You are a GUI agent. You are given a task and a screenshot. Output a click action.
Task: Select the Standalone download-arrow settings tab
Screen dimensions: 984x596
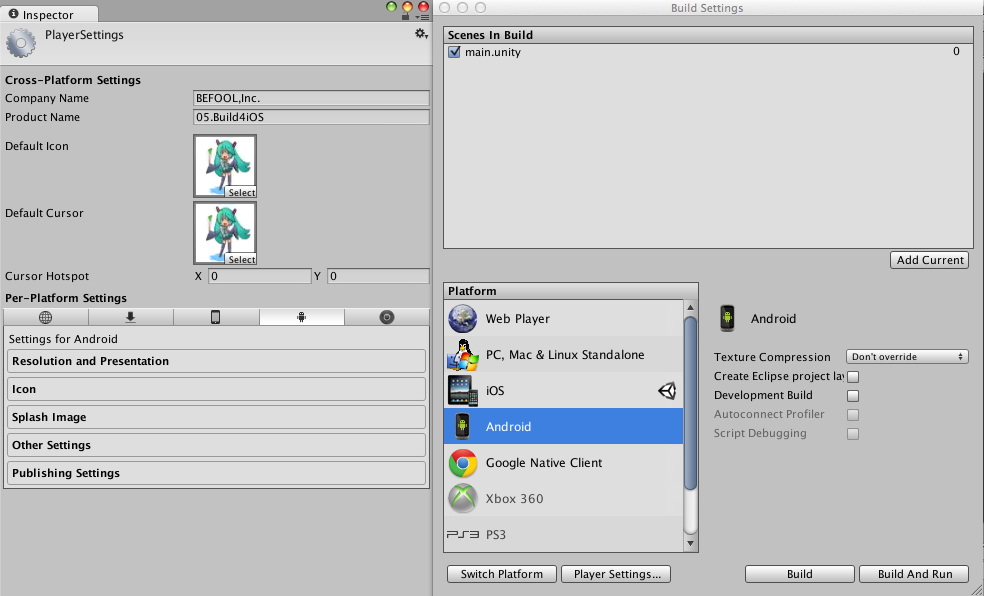point(131,317)
